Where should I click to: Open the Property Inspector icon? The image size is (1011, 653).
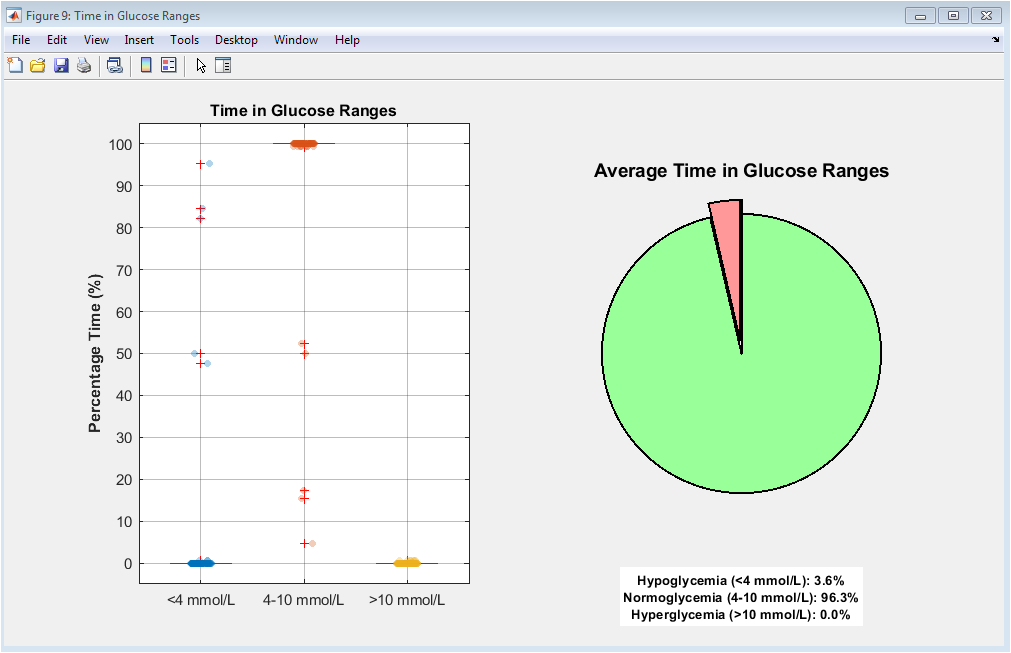click(223, 66)
